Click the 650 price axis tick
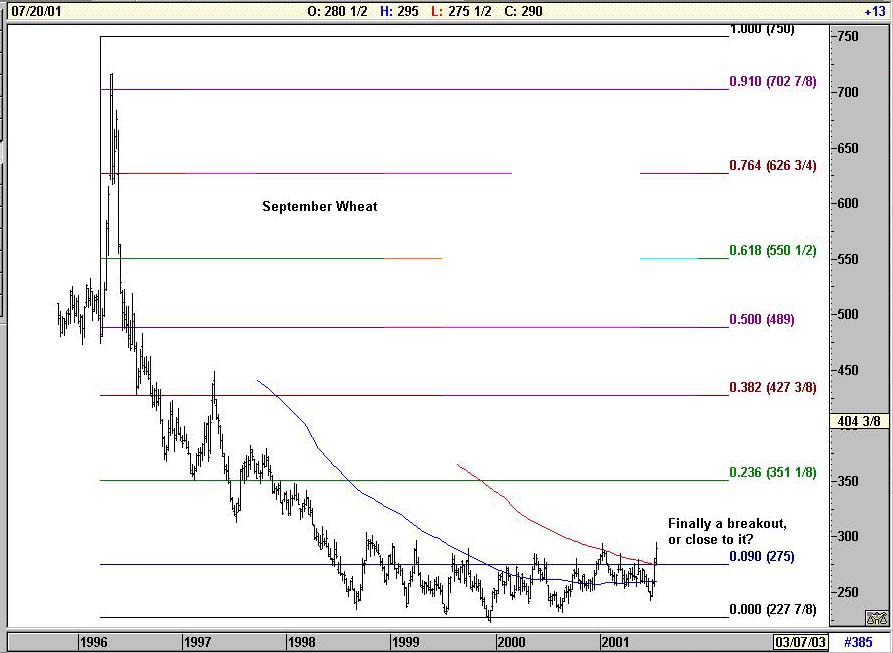Screen dimensions: 893x653 [x=847, y=149]
